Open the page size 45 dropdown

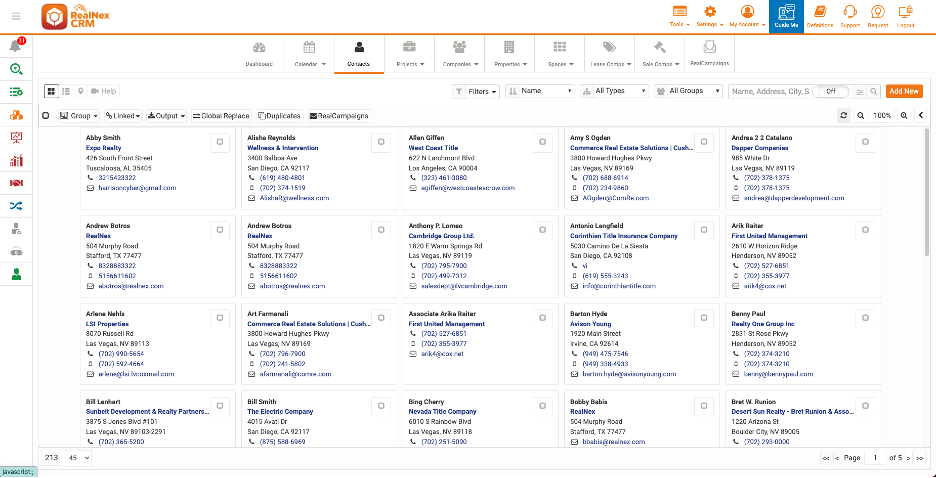[x=79, y=458]
